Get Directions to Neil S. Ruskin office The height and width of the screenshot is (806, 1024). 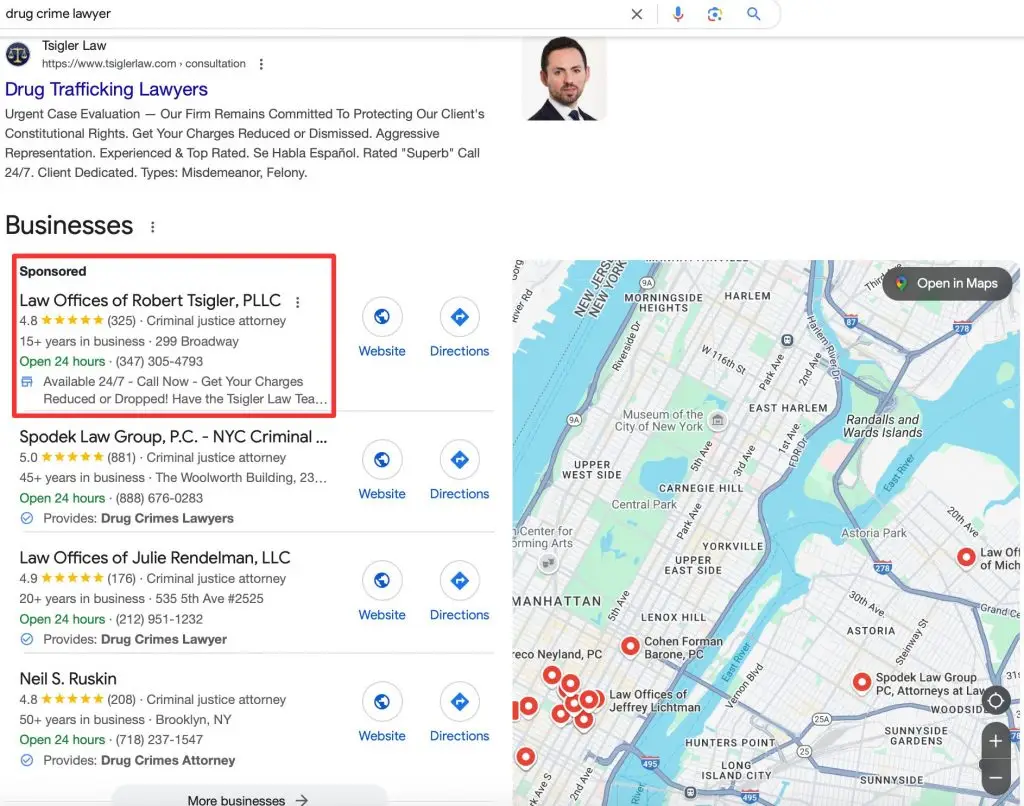point(459,703)
